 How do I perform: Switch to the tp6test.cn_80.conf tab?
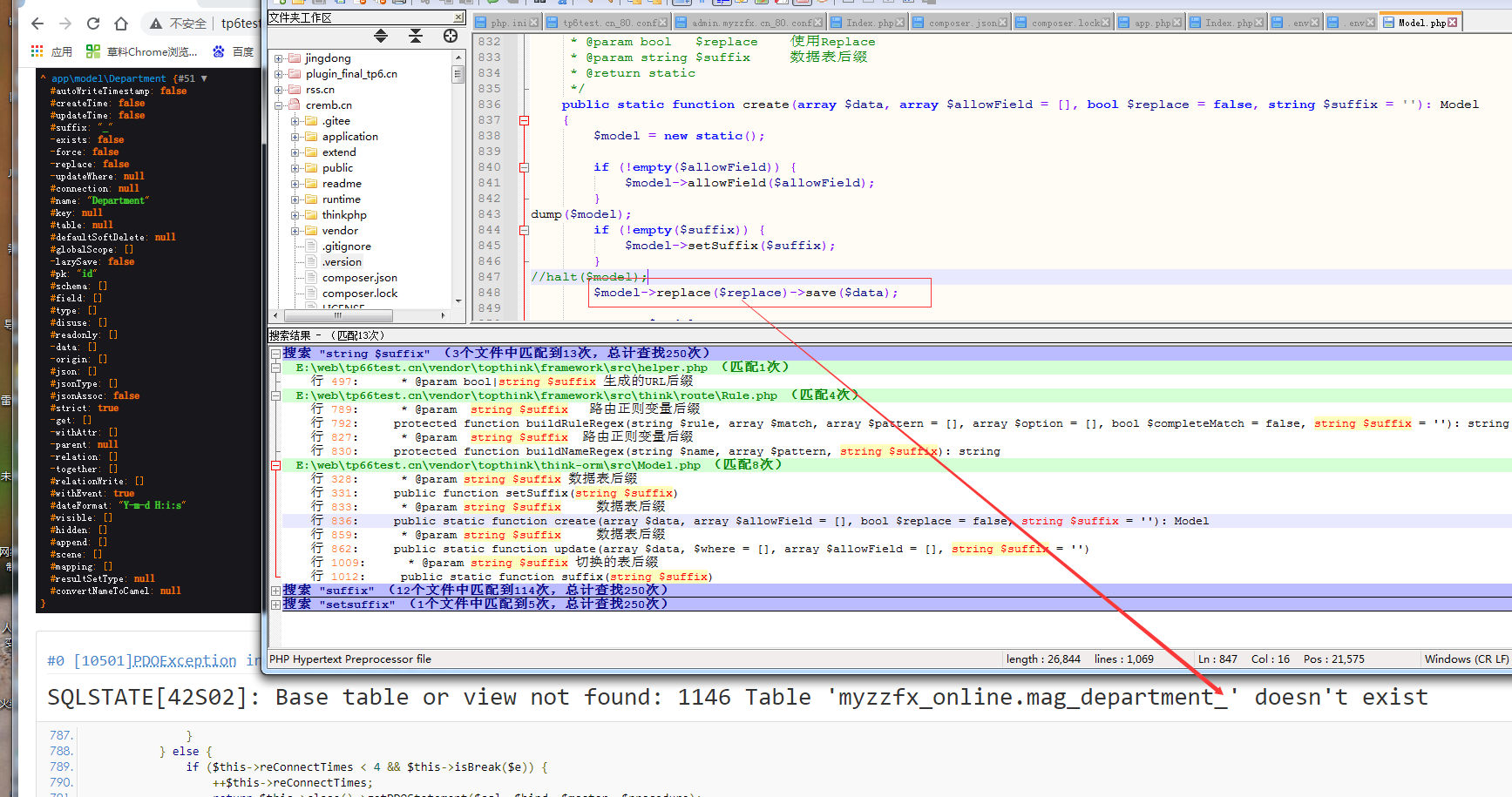coord(607,23)
